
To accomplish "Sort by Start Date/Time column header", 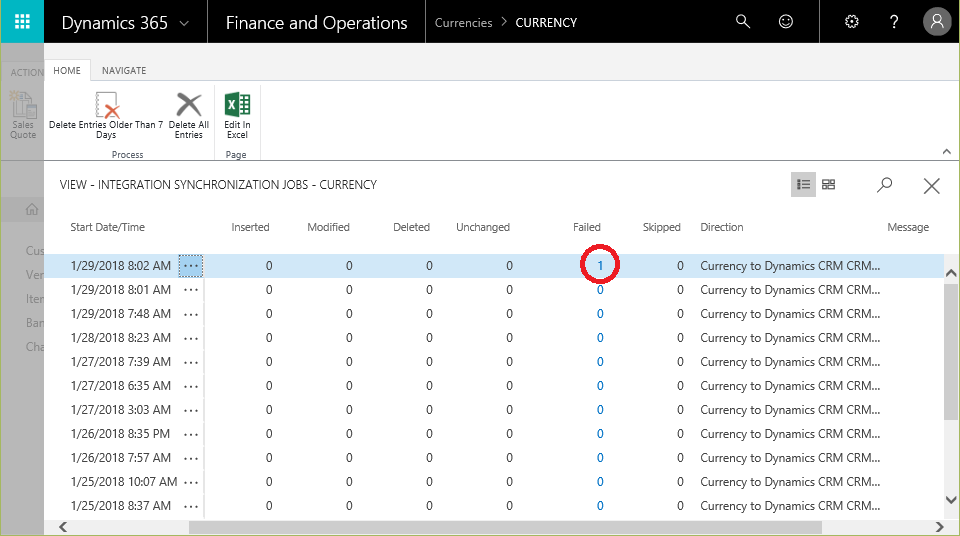I will pyautogui.click(x=108, y=227).
